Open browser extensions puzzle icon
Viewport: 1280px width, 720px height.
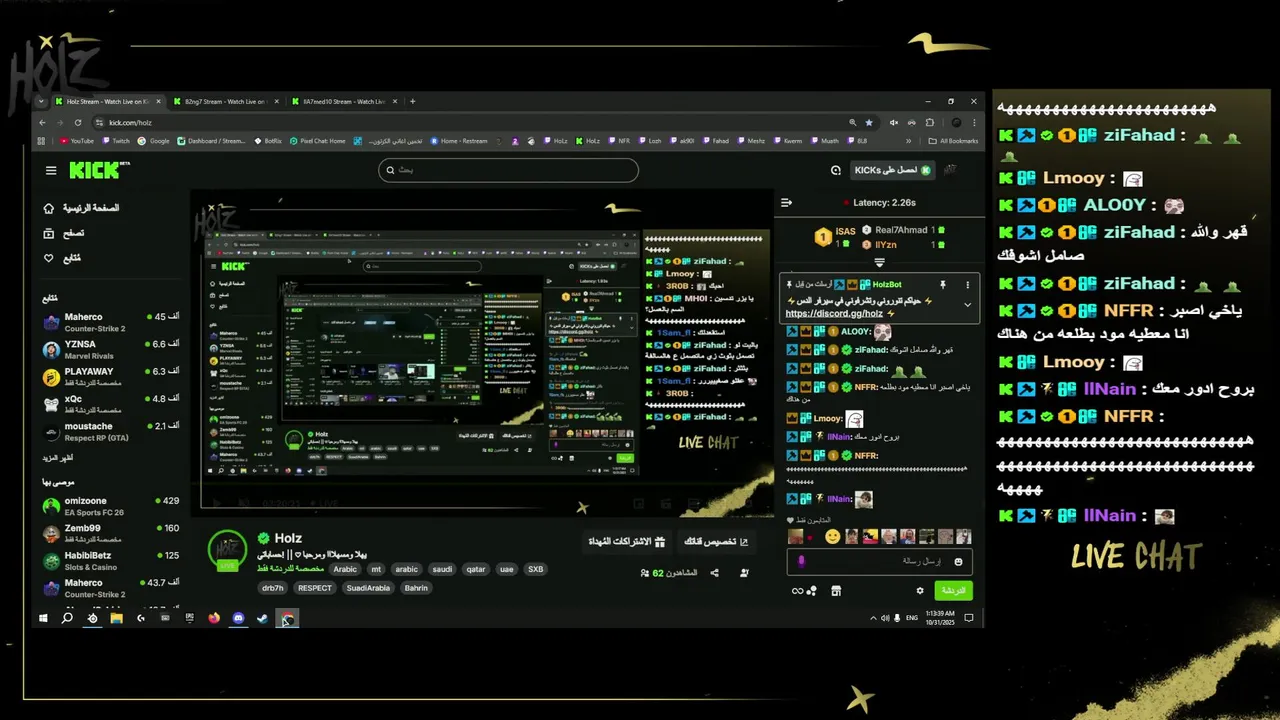929,122
